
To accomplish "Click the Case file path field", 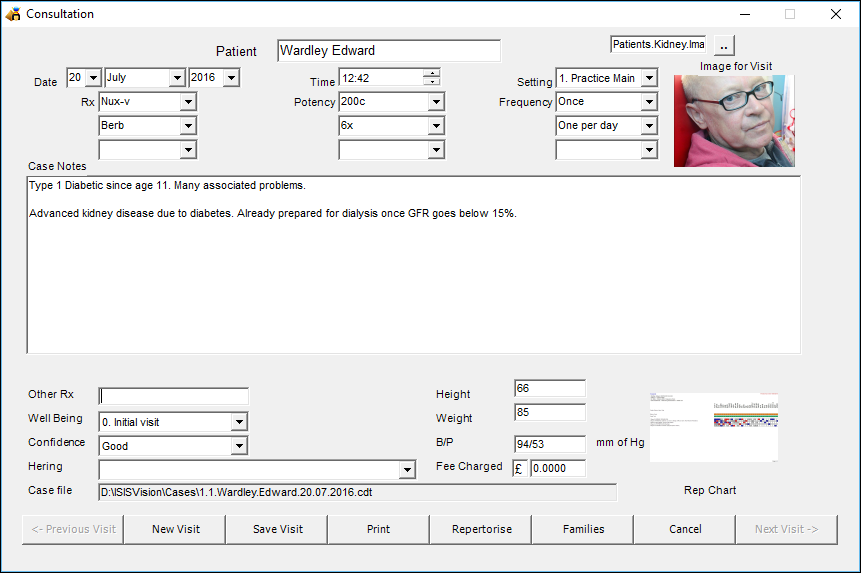I will (357, 492).
